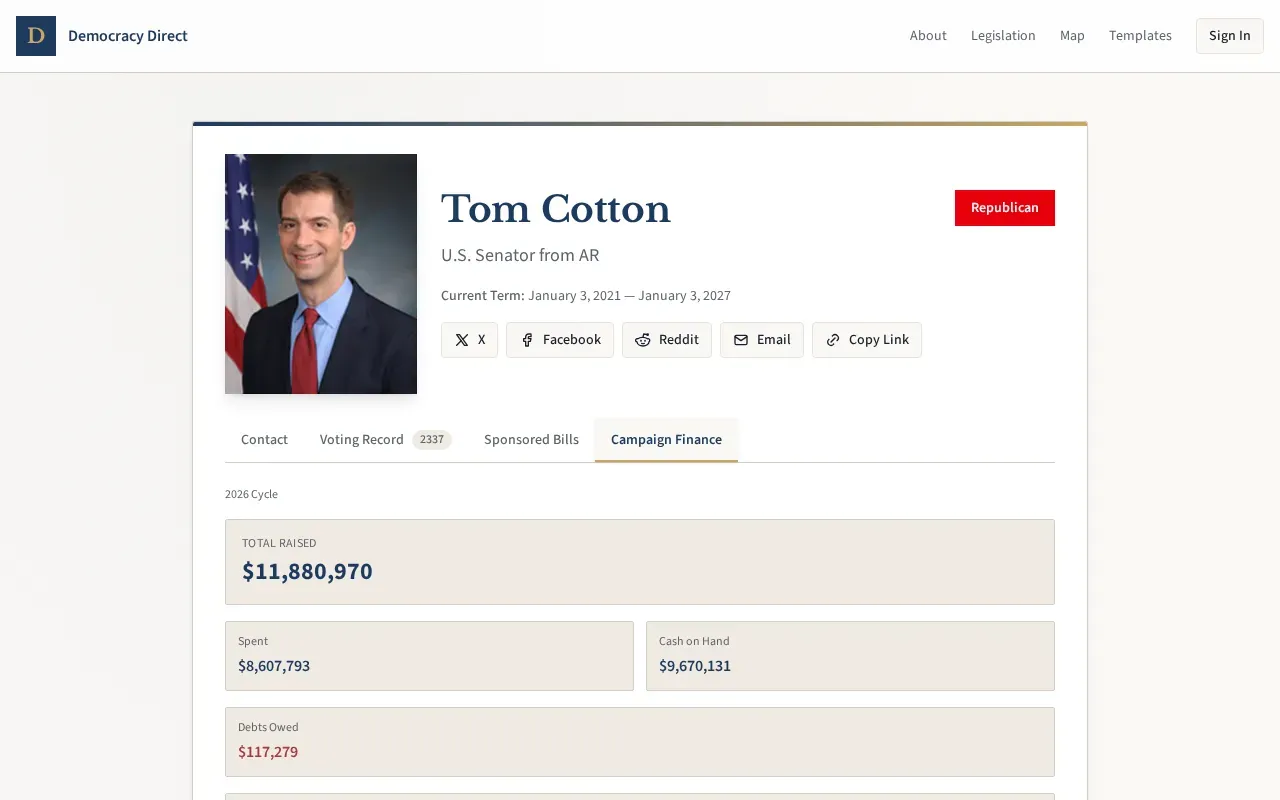Click the Democracy Direct 'D' logo
The image size is (1280, 800).
[x=36, y=36]
